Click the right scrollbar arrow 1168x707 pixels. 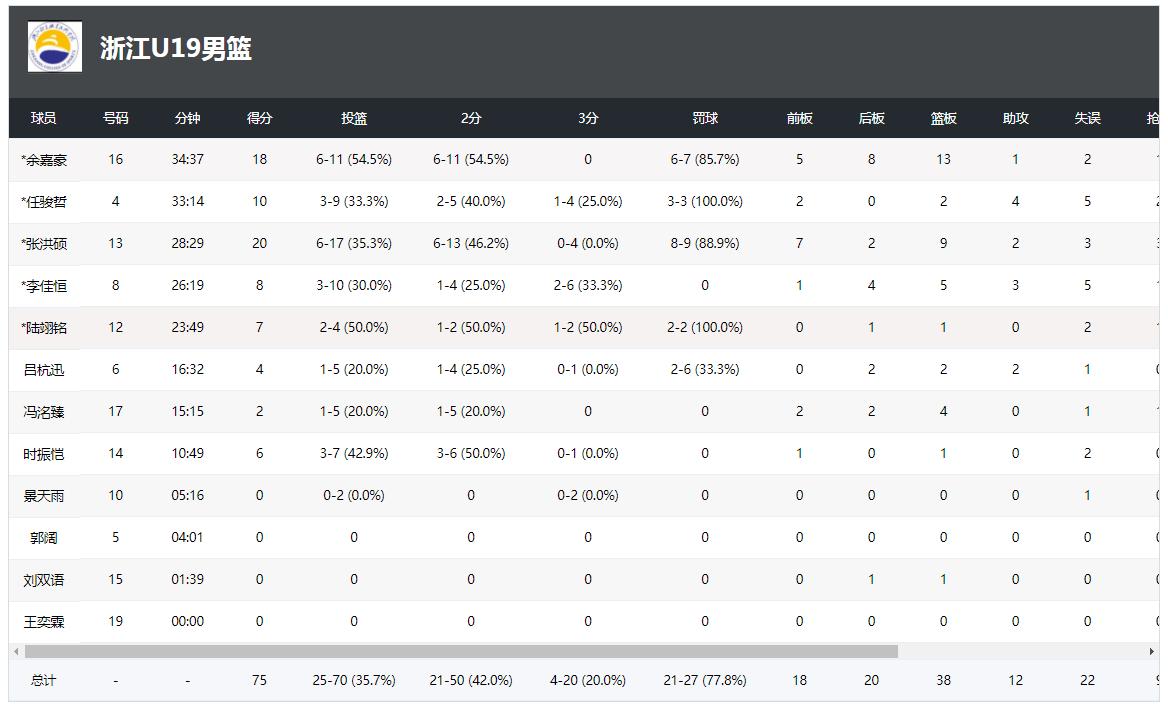(x=1151, y=652)
